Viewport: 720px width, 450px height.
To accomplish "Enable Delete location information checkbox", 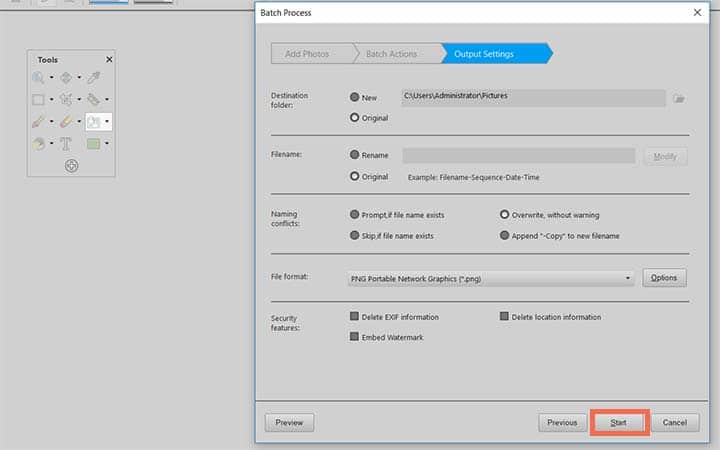I will click(x=504, y=316).
